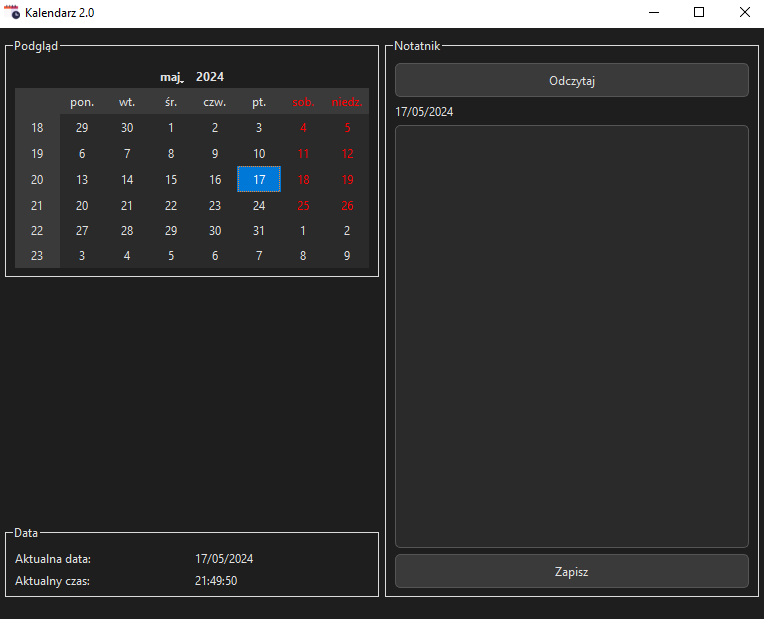Image resolution: width=764 pixels, height=619 pixels.
Task: Maximize the Kalendarz window
Action: [699, 12]
